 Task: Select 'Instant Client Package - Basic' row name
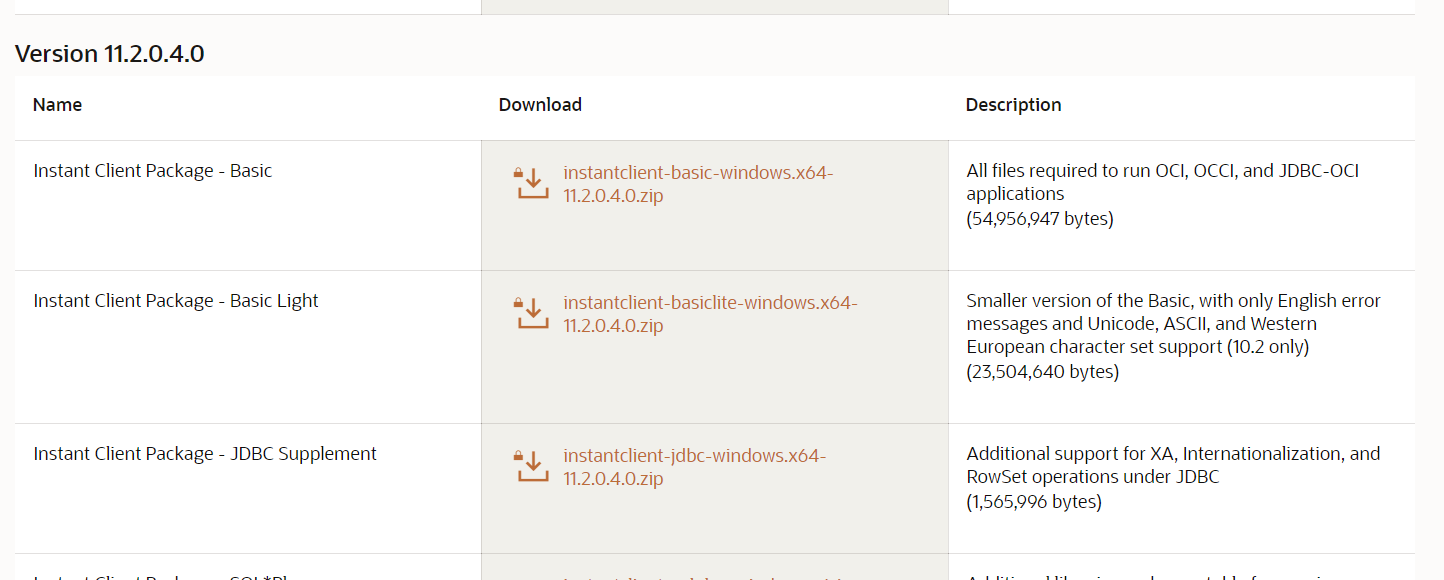pos(153,171)
